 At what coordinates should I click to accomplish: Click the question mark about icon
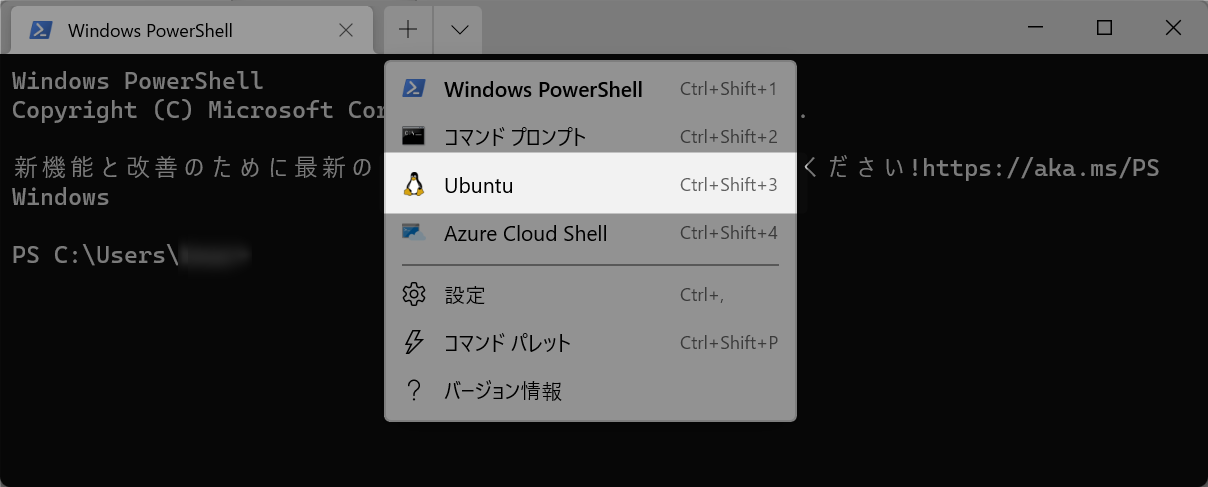414,391
